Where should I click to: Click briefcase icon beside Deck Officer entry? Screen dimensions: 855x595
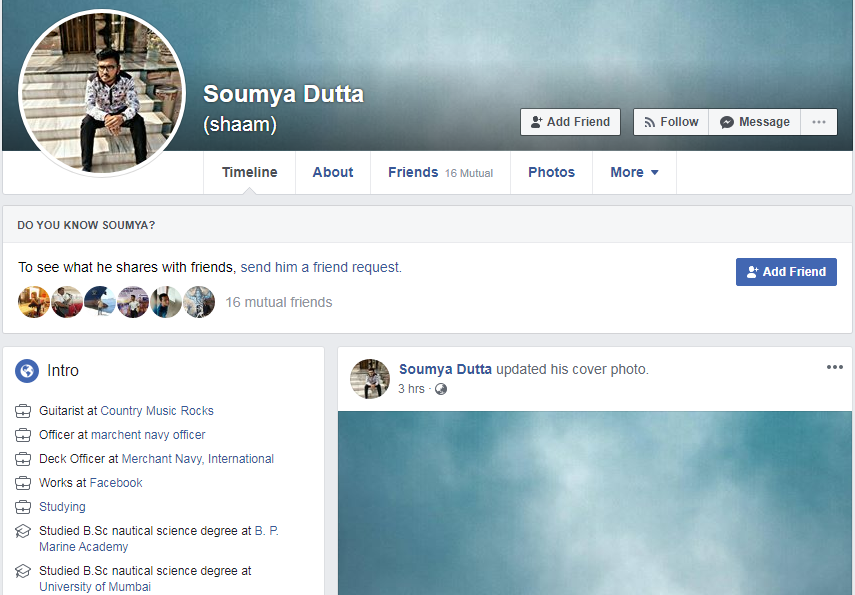23,459
